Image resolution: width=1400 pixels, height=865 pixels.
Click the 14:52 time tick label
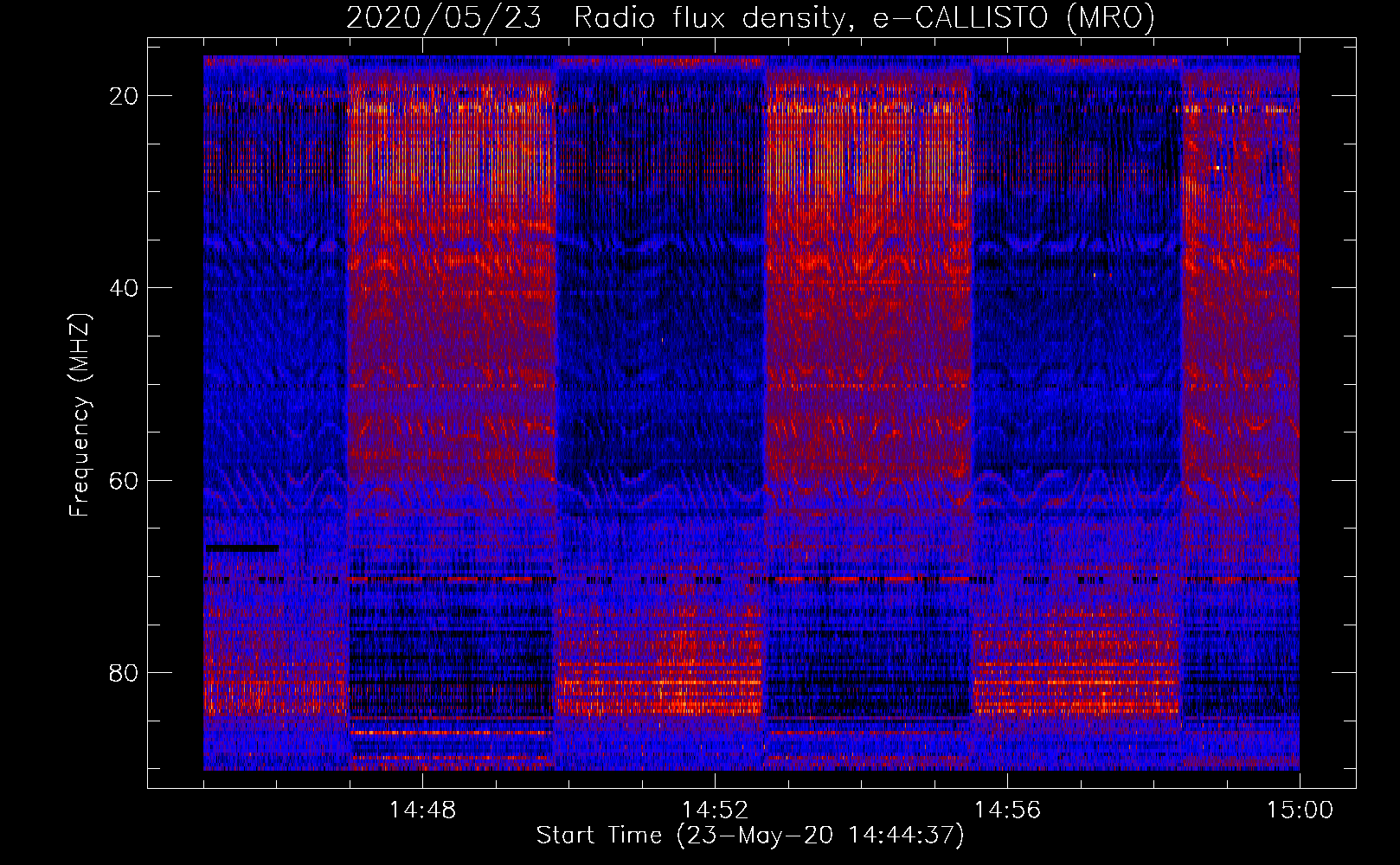715,811
